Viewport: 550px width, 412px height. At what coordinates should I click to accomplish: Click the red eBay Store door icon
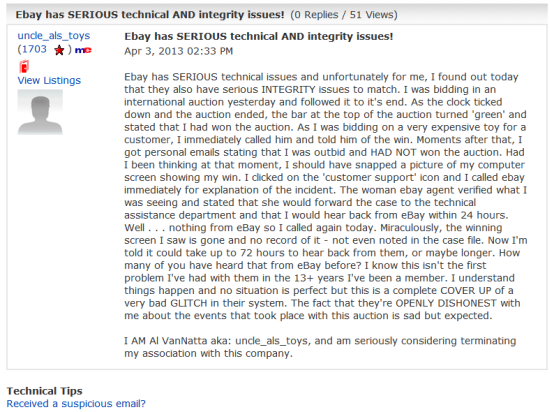click(24, 66)
